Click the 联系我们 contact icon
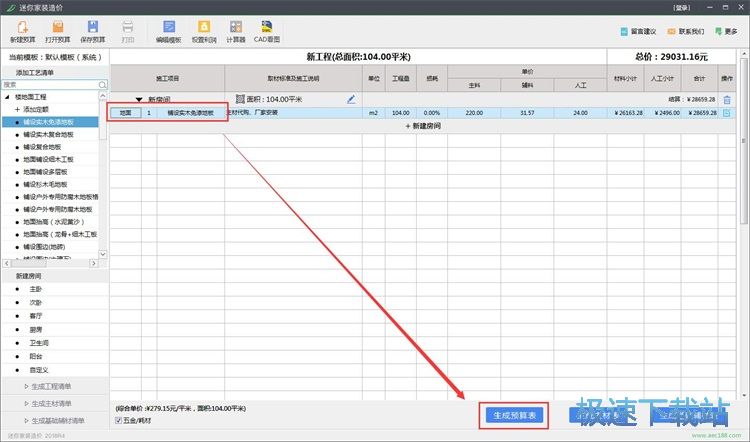The width and height of the screenshot is (750, 442). 686,31
